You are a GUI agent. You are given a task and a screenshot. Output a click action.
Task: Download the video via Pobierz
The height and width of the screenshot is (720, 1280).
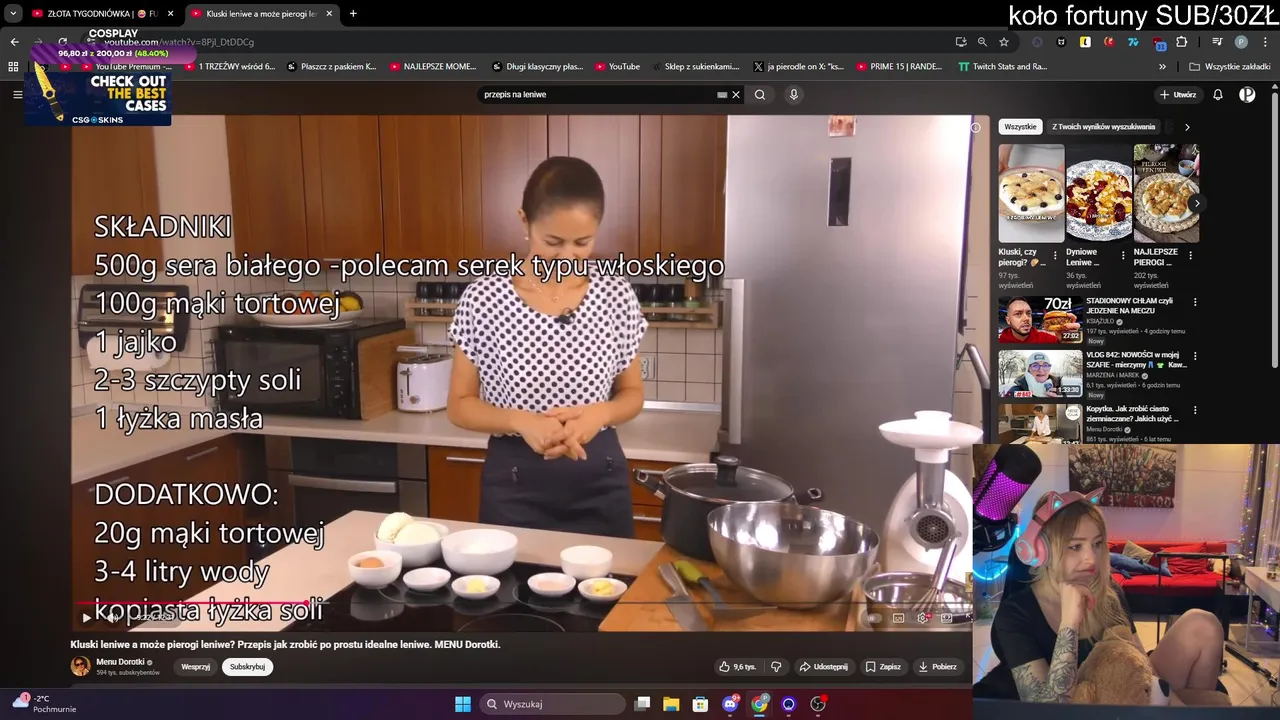937,667
